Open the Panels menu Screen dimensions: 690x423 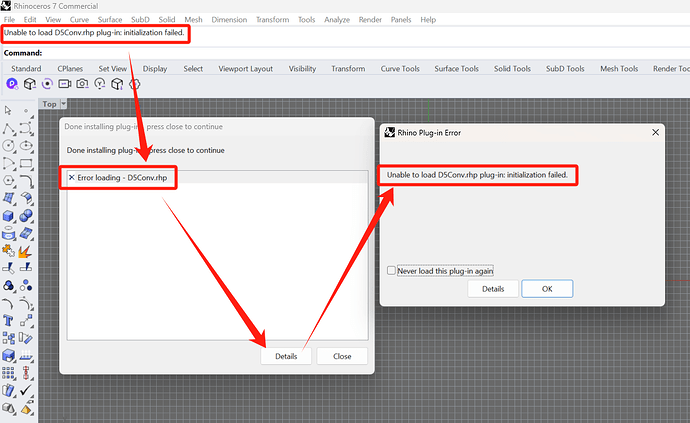(x=400, y=20)
